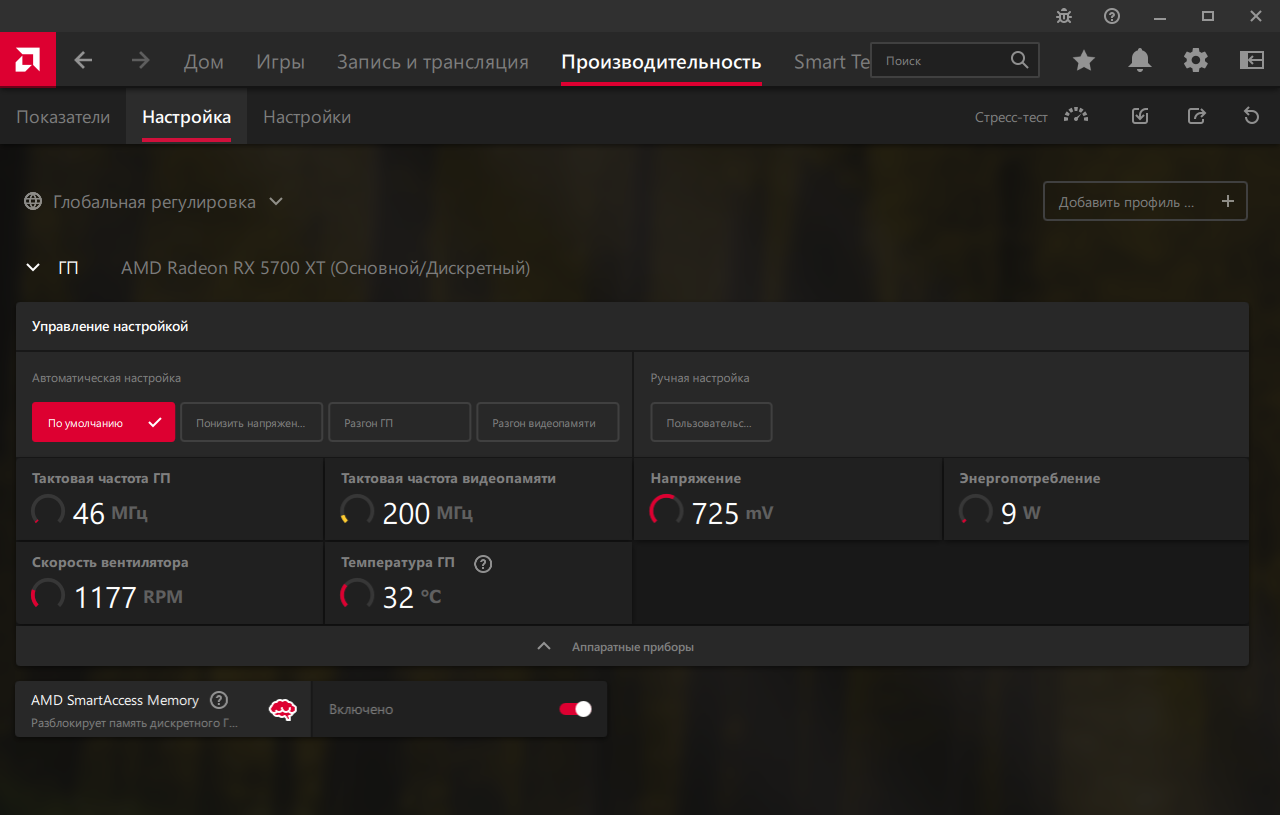Disable the AMD SmartAccess Memory switch
The height and width of the screenshot is (815, 1280).
coord(576,709)
